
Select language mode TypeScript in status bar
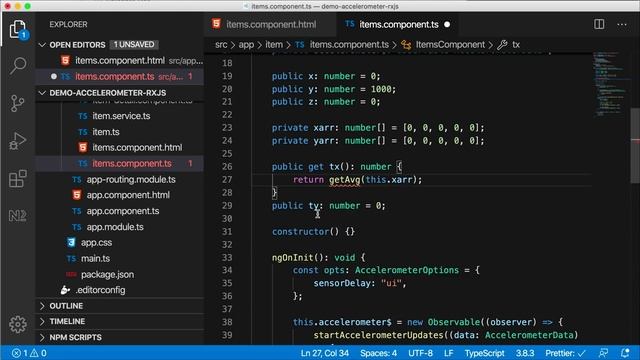point(484,353)
